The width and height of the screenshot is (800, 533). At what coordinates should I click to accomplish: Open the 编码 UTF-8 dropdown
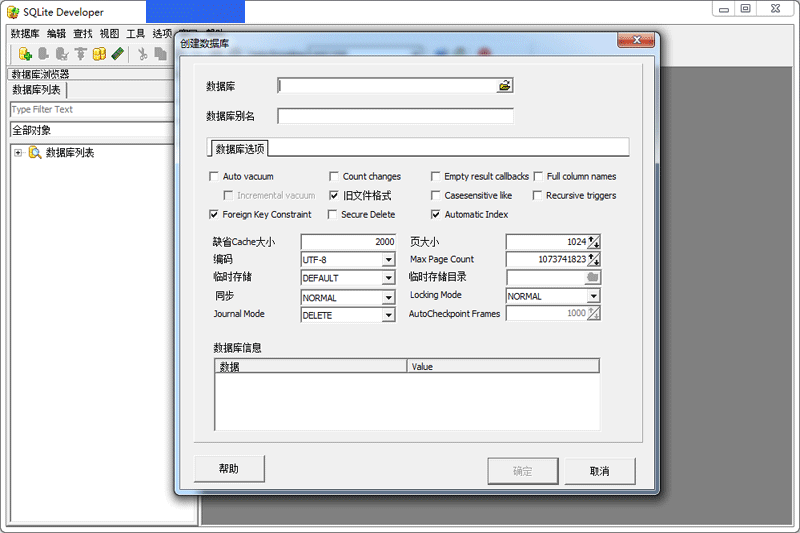tap(388, 260)
